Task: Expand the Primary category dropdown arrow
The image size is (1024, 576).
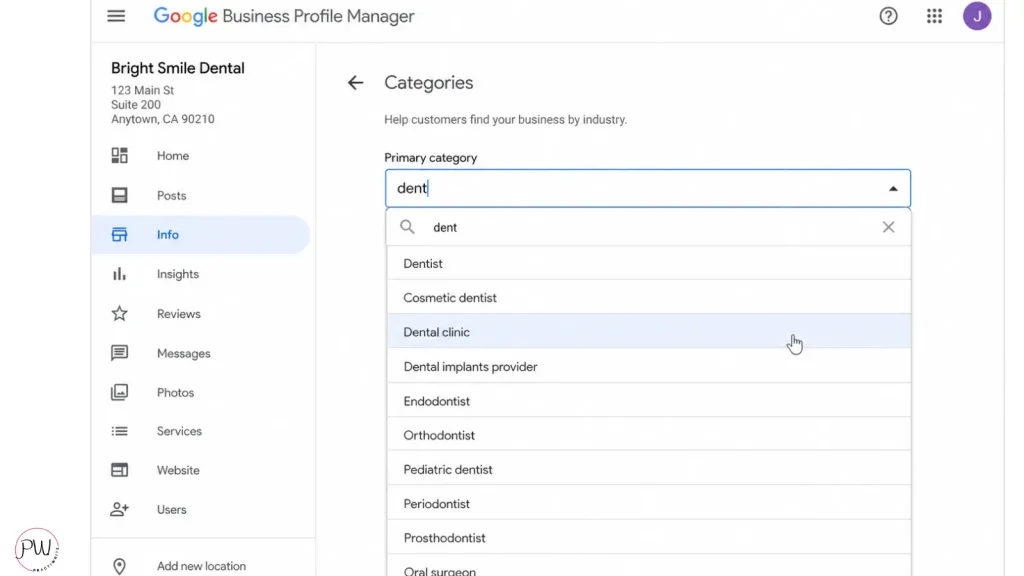Action: coord(892,189)
